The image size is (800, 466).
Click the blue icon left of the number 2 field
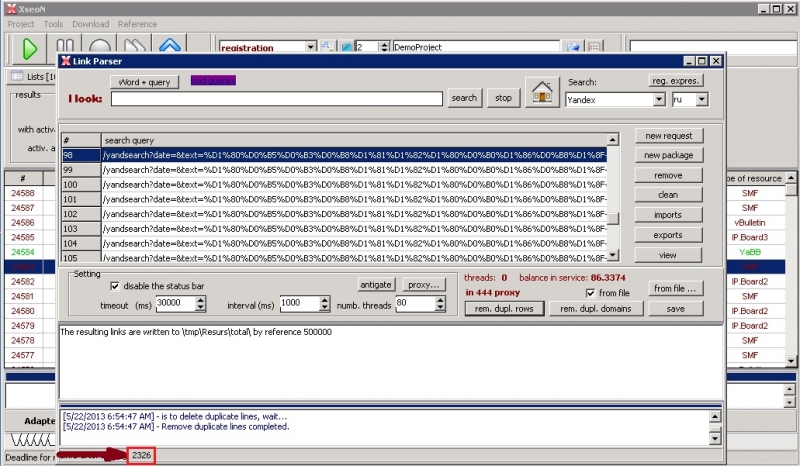point(347,47)
